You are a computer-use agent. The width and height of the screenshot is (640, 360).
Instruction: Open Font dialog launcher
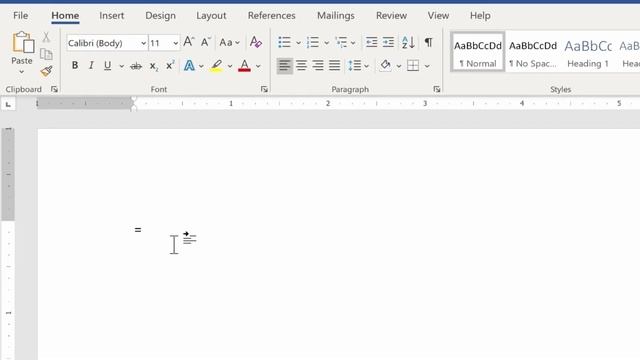point(264,89)
